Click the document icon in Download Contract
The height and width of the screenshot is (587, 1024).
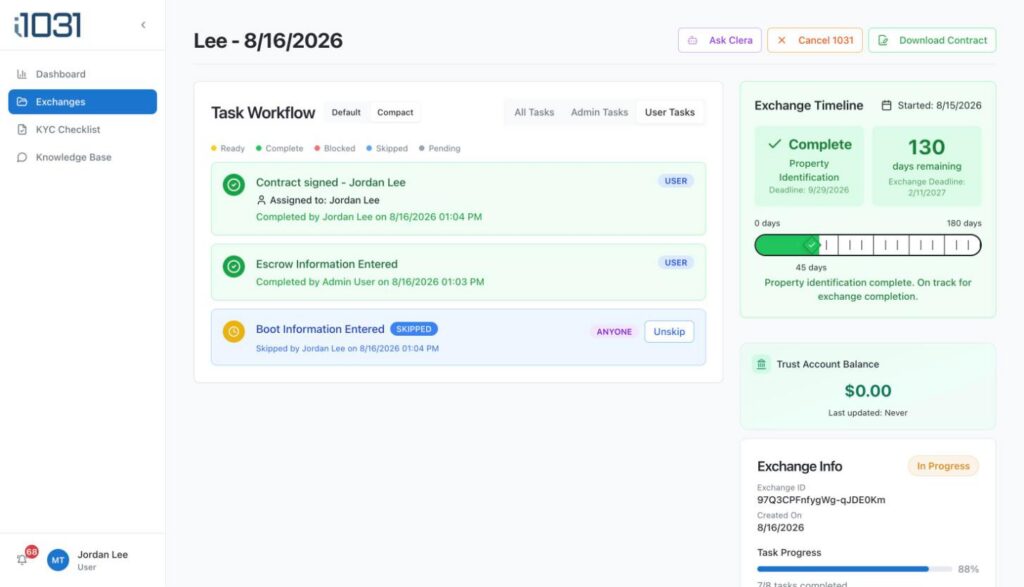883,40
